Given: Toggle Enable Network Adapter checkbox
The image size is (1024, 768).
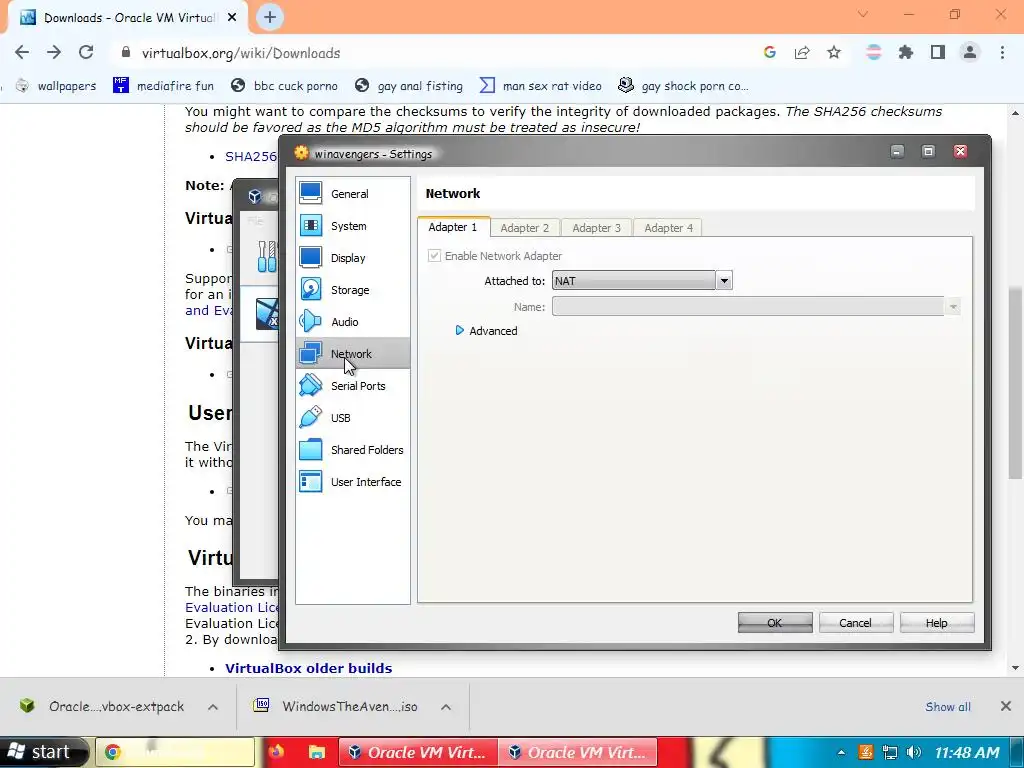Looking at the screenshot, I should pyautogui.click(x=434, y=255).
